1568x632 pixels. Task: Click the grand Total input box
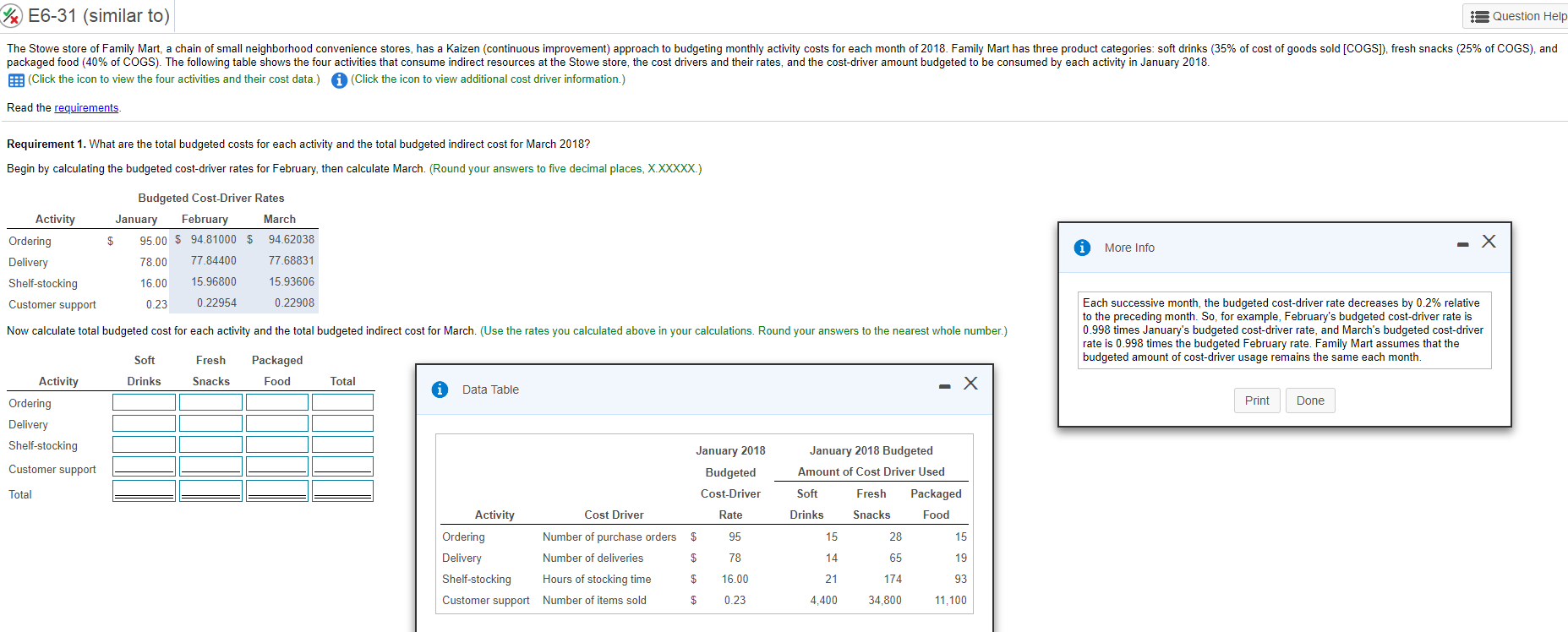click(x=342, y=491)
